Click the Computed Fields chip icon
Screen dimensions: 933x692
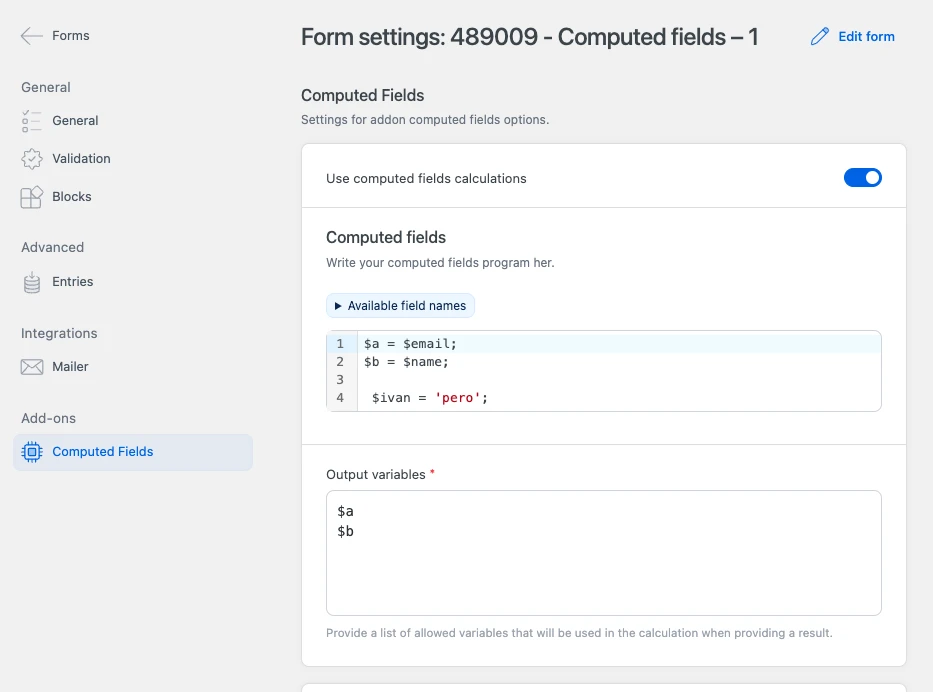(32, 452)
